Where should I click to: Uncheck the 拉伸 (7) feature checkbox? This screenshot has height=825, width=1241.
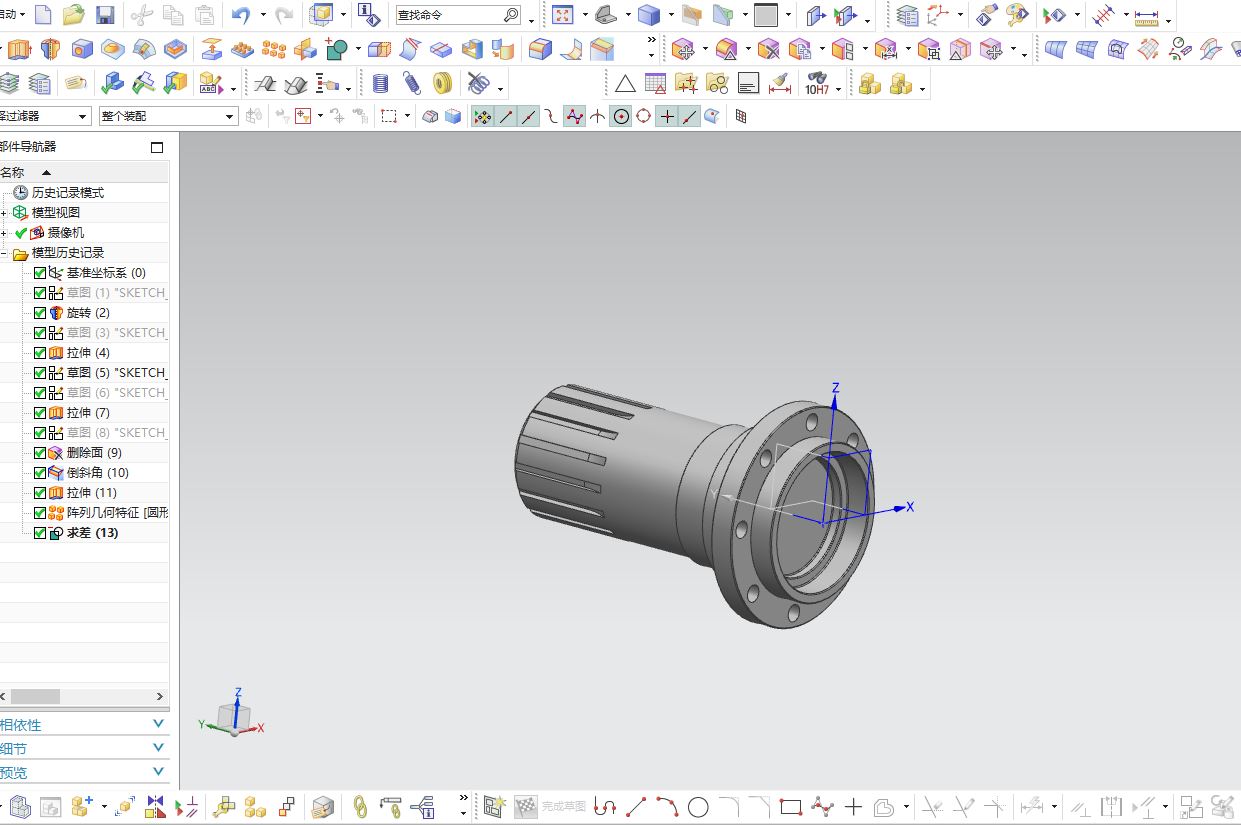tap(40, 413)
